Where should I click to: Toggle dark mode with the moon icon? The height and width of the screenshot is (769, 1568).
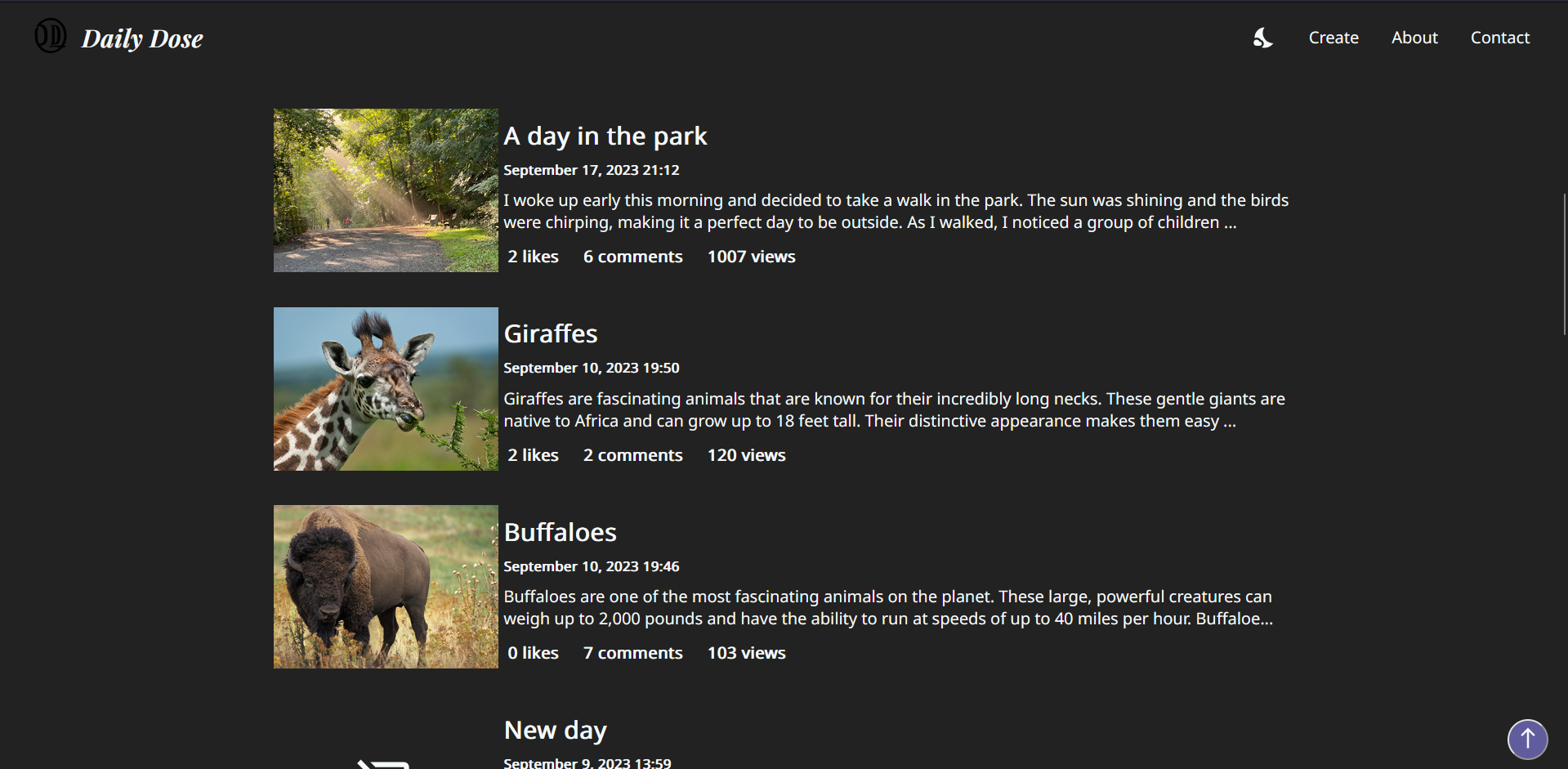click(x=1262, y=38)
